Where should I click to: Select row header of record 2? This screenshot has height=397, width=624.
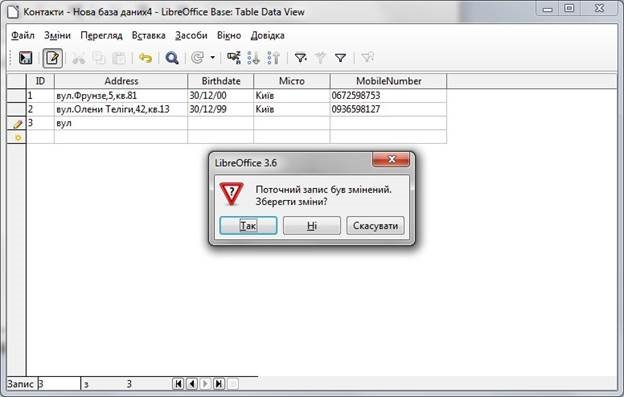point(16,109)
